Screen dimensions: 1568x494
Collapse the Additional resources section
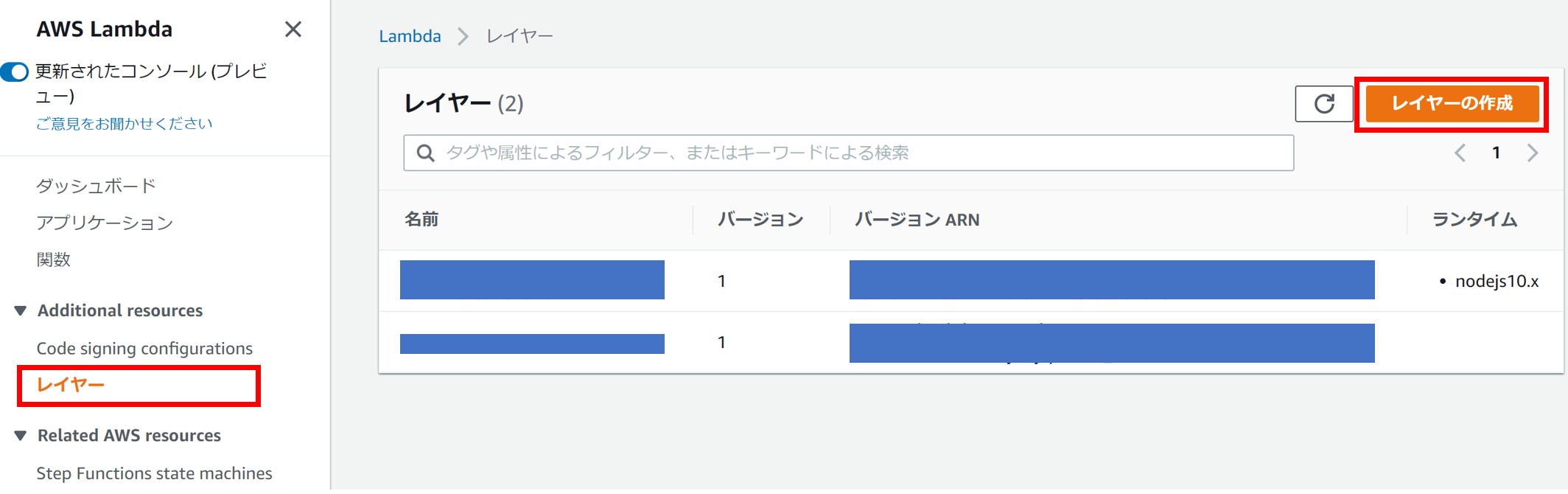tap(21, 310)
